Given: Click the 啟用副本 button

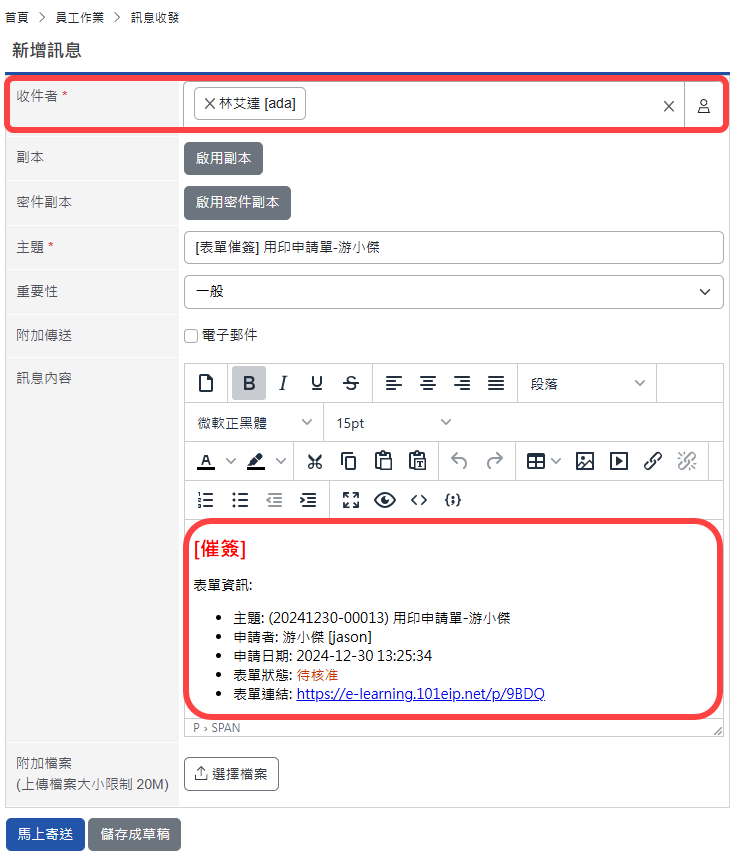Looking at the screenshot, I should 223,158.
